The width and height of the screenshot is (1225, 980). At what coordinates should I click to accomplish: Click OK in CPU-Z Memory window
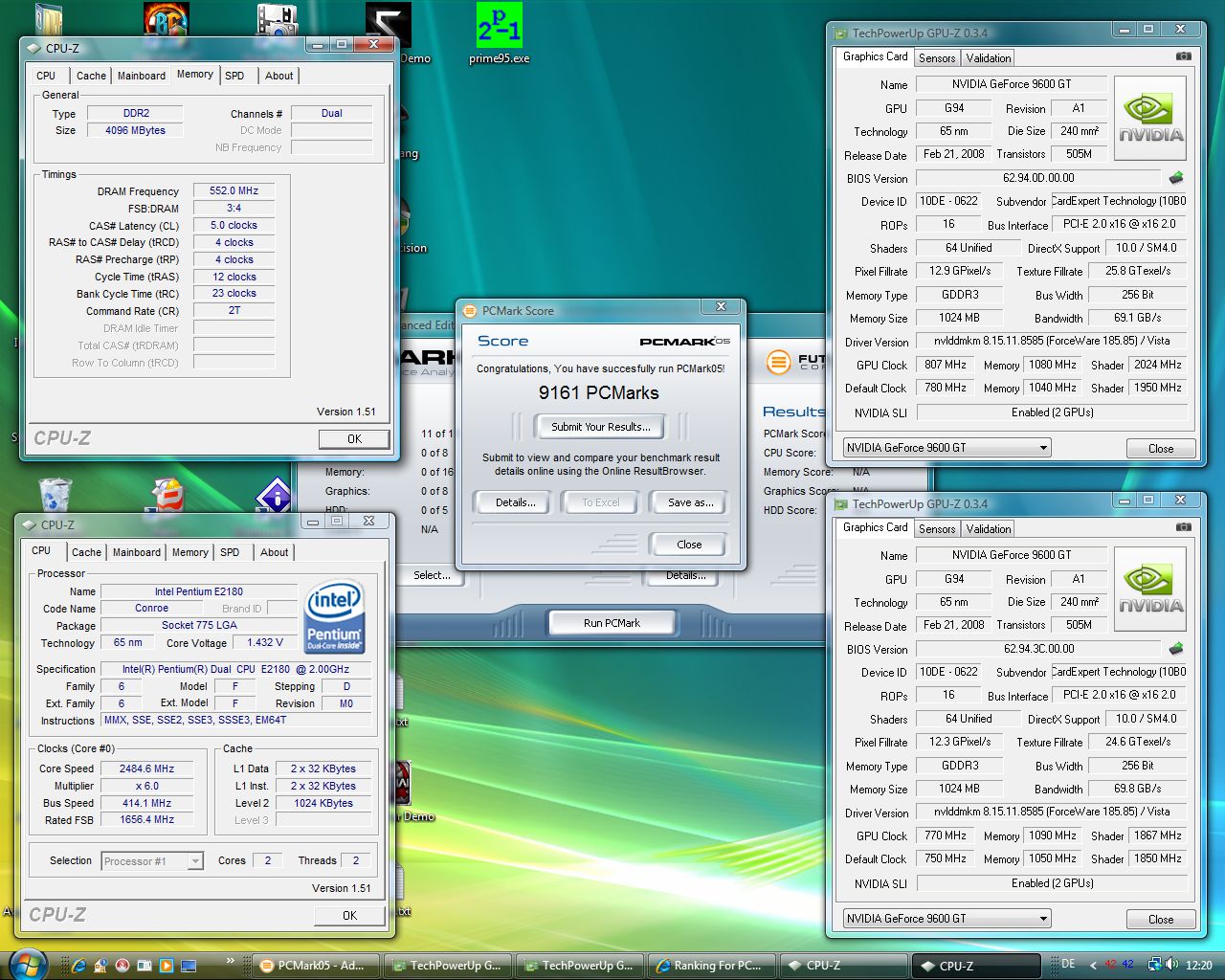[354, 439]
